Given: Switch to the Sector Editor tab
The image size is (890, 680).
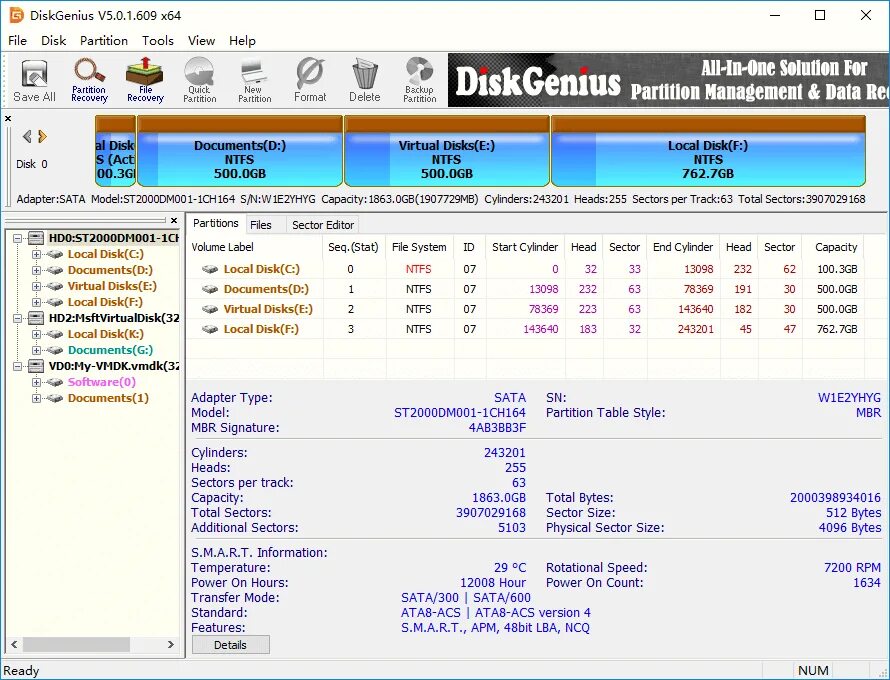Looking at the screenshot, I should (x=323, y=225).
